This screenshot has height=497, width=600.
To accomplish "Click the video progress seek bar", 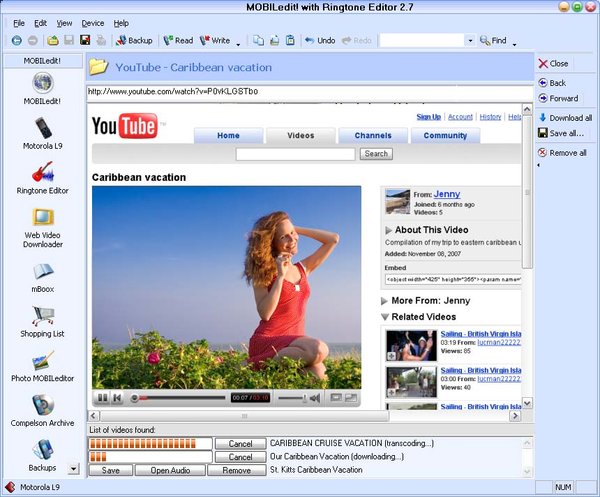I will 180,398.
